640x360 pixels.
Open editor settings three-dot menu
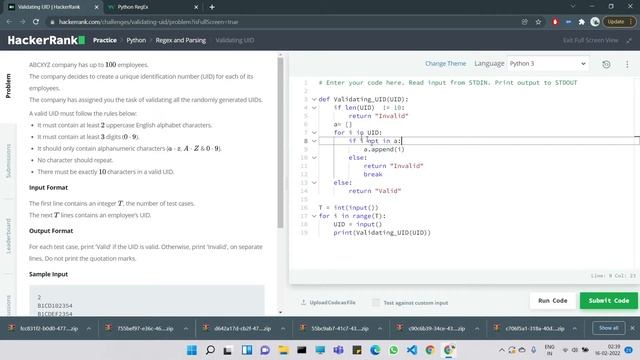click(x=627, y=64)
